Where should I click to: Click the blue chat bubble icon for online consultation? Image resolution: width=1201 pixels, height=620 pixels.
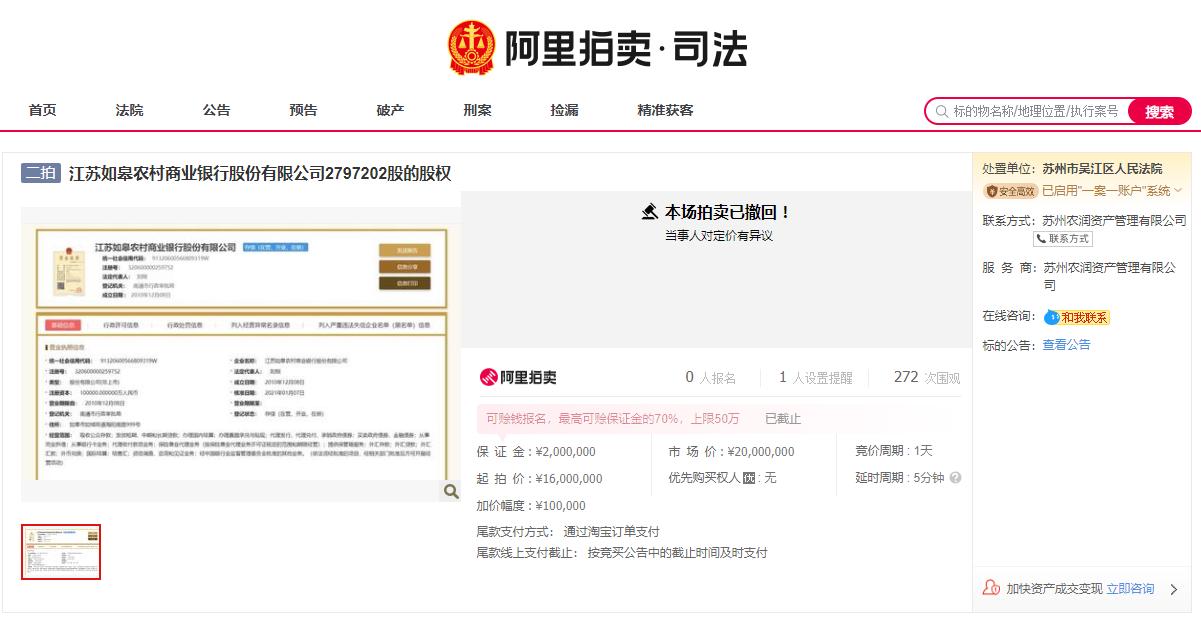tap(1051, 317)
